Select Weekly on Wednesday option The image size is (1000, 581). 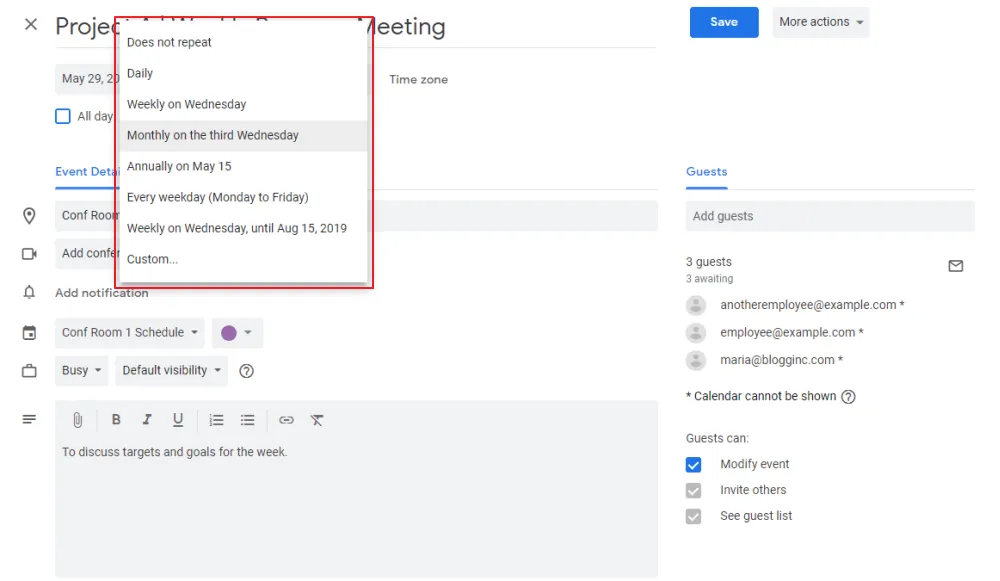tap(243, 104)
